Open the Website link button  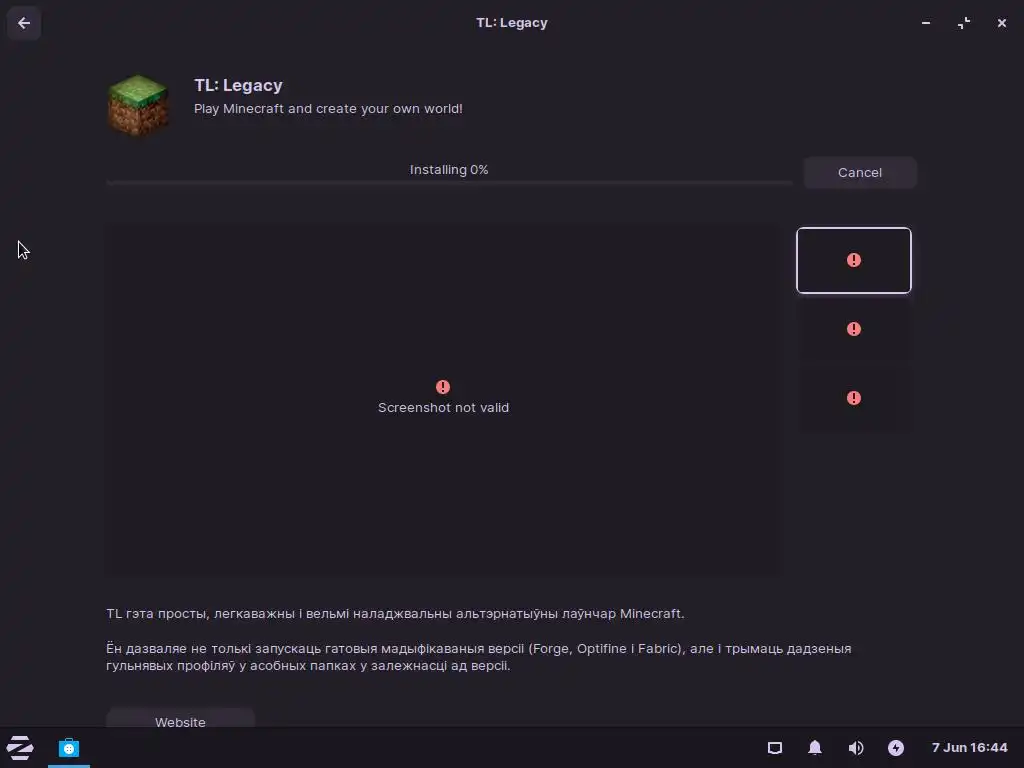tap(180, 718)
